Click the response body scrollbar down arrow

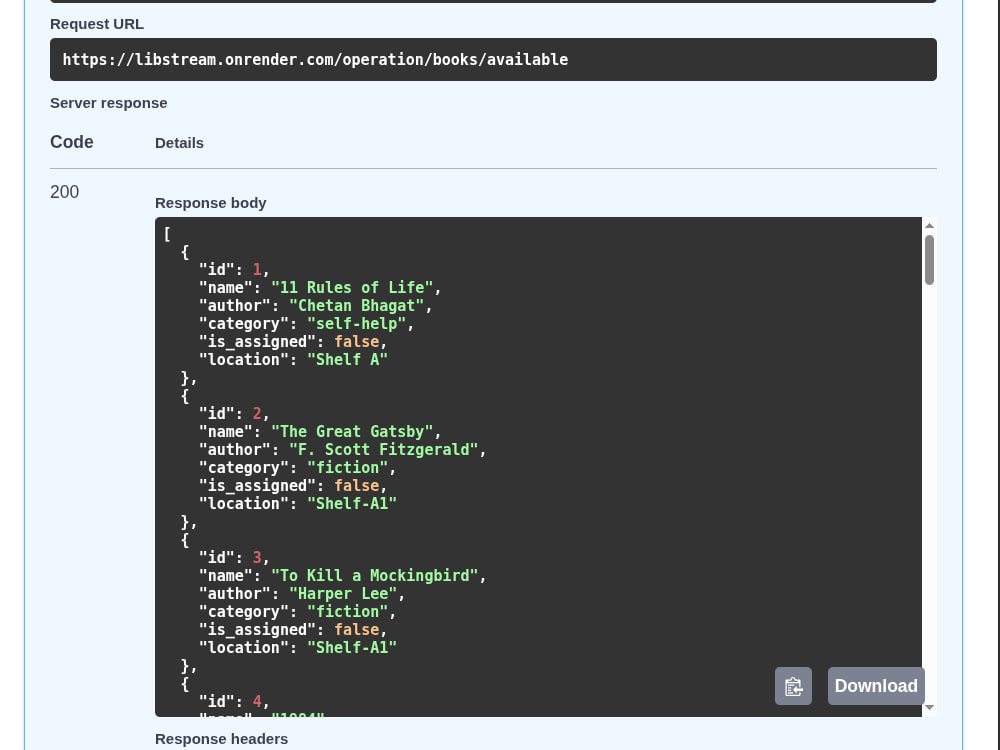click(929, 707)
